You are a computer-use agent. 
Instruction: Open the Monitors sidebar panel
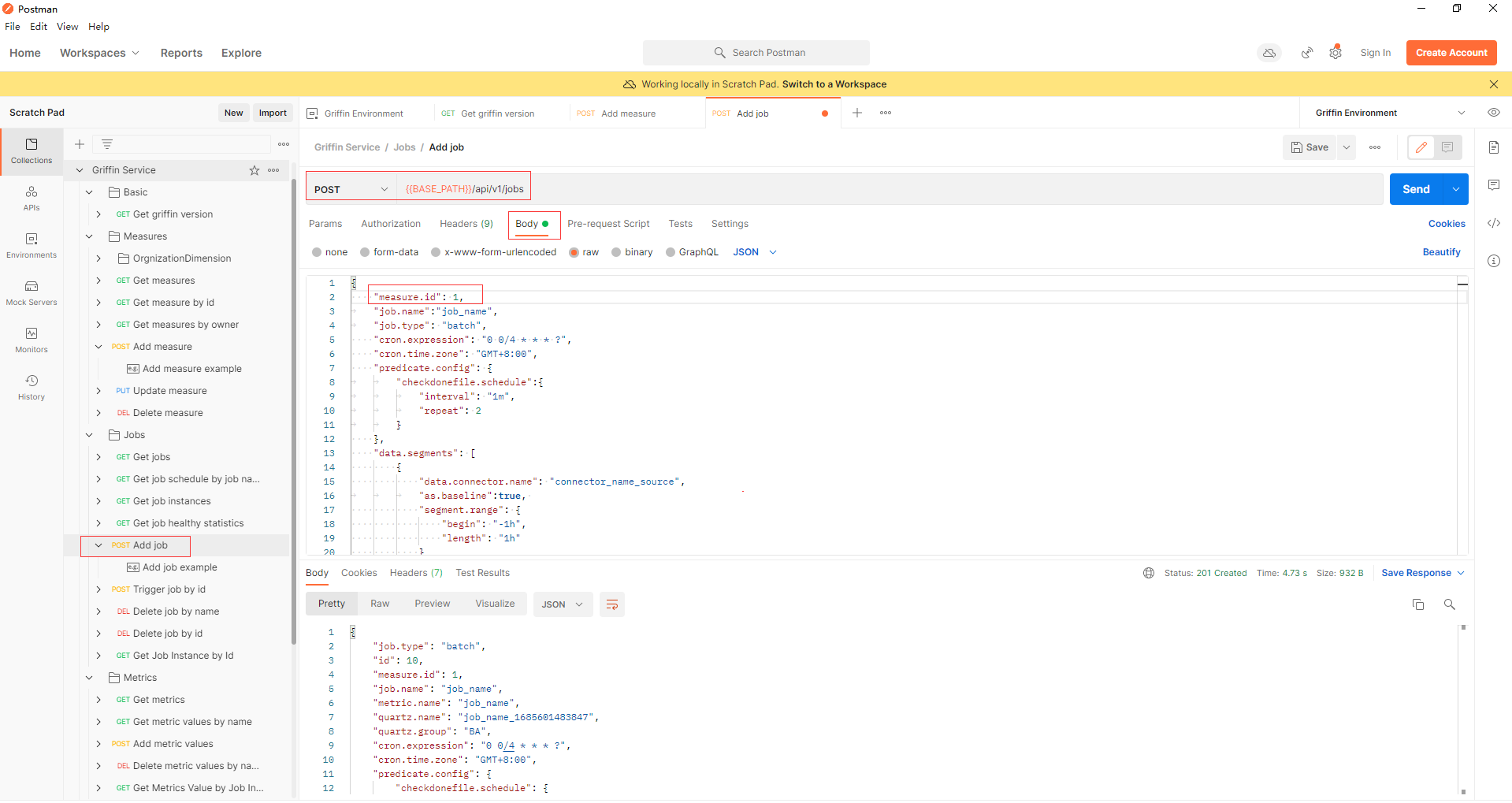coord(32,340)
